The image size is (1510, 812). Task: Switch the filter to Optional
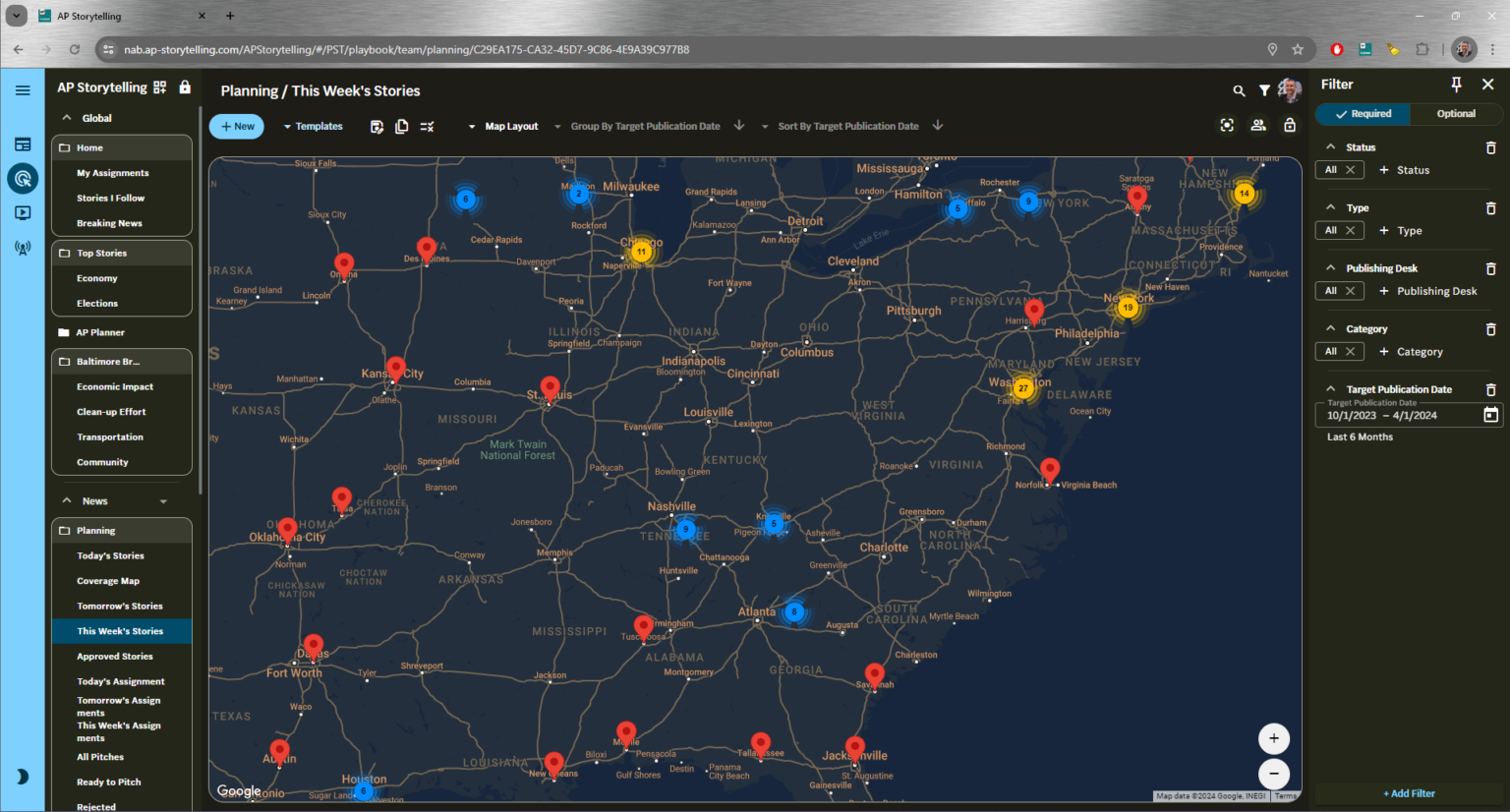click(x=1456, y=113)
